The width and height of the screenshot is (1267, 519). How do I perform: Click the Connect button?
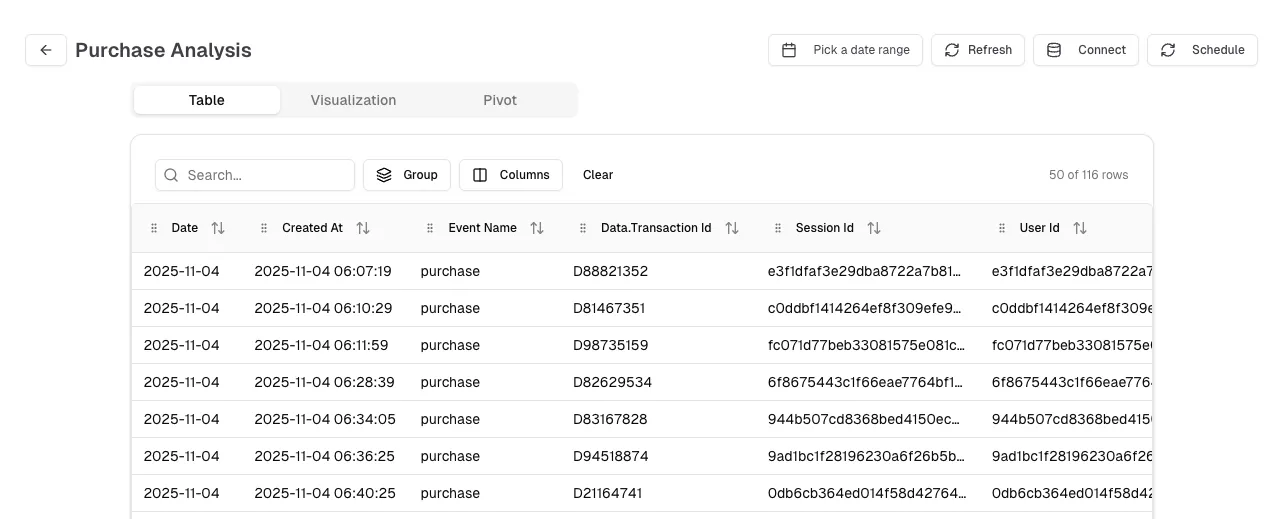tap(1086, 50)
